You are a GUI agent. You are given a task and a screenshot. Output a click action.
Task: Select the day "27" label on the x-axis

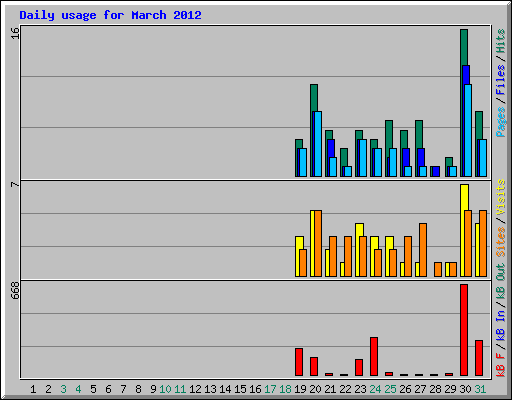420,389
